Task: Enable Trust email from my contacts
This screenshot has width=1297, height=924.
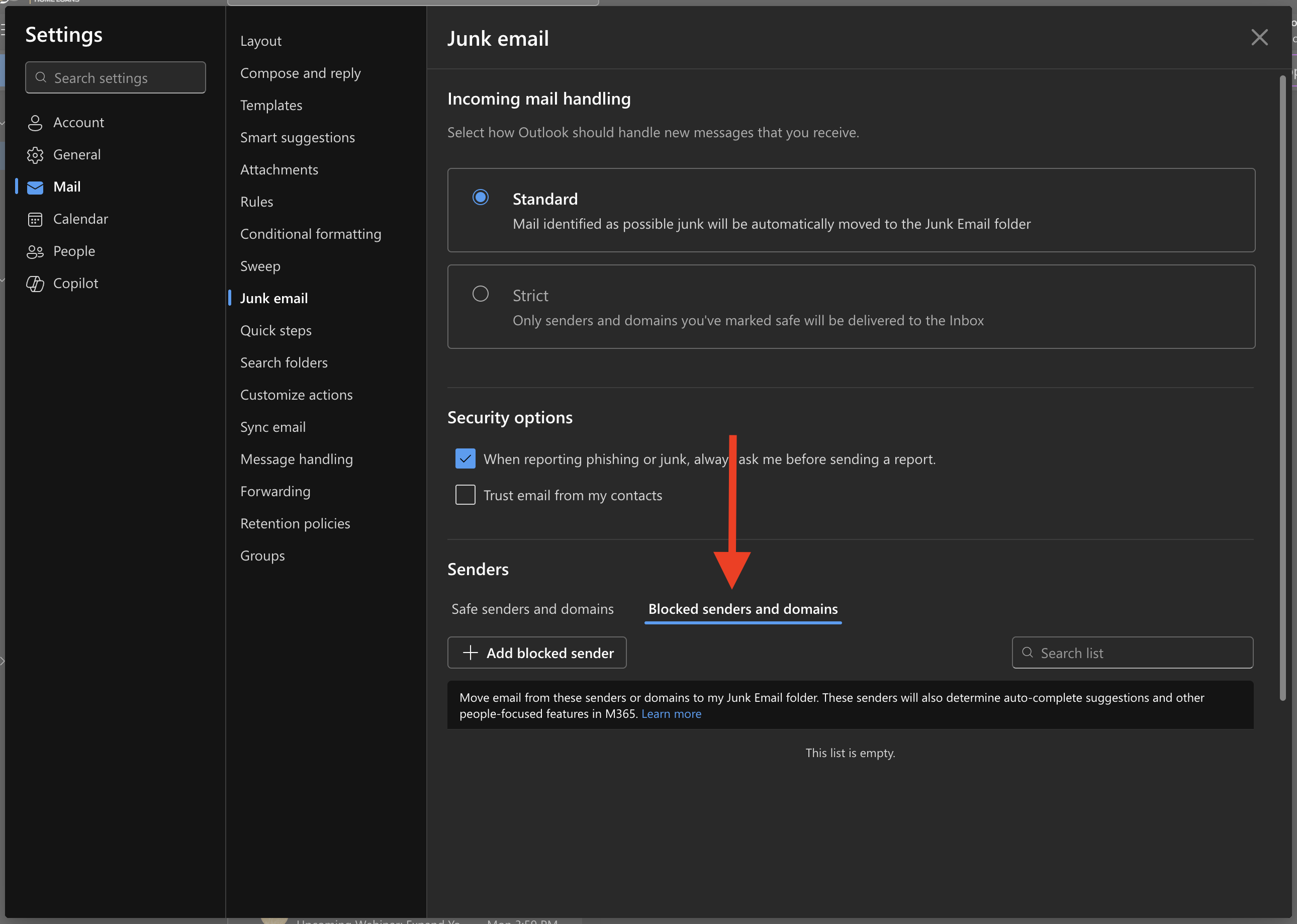Action: pyautogui.click(x=465, y=495)
